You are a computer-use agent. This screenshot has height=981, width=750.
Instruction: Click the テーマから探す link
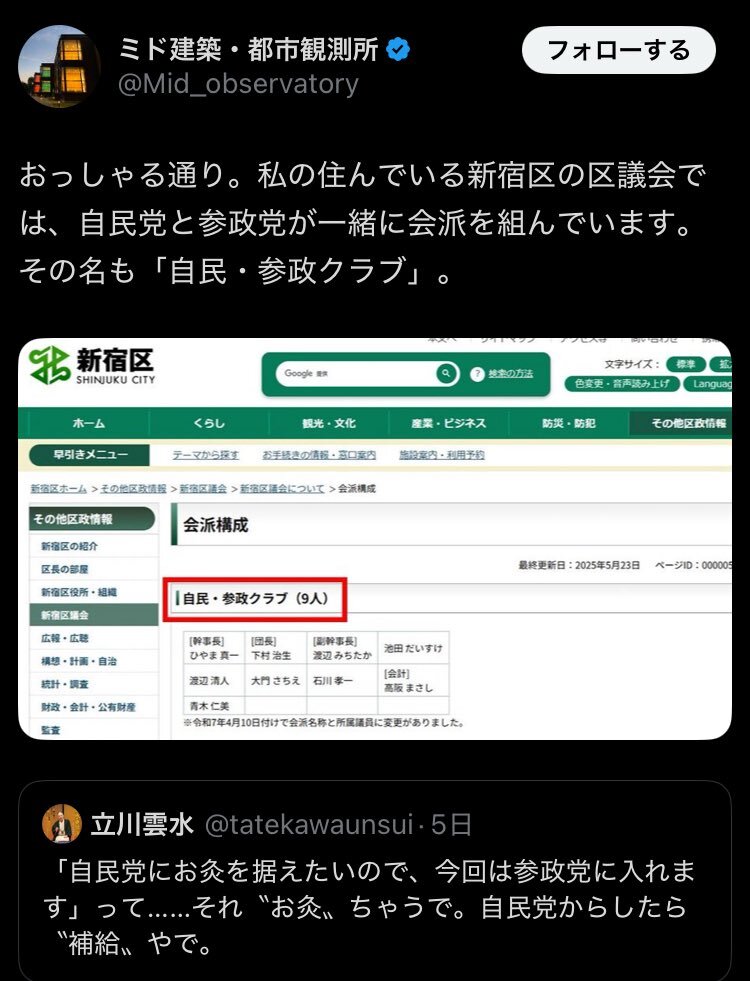click(206, 455)
